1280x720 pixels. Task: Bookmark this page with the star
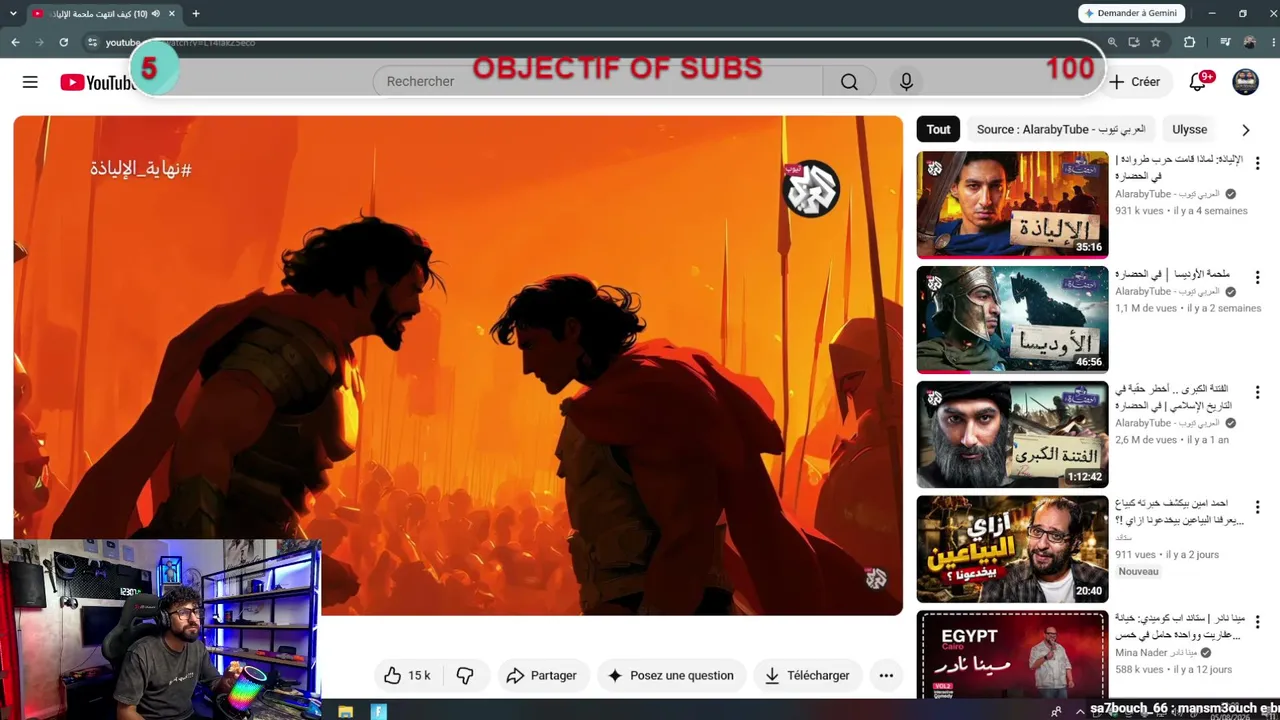1156,42
